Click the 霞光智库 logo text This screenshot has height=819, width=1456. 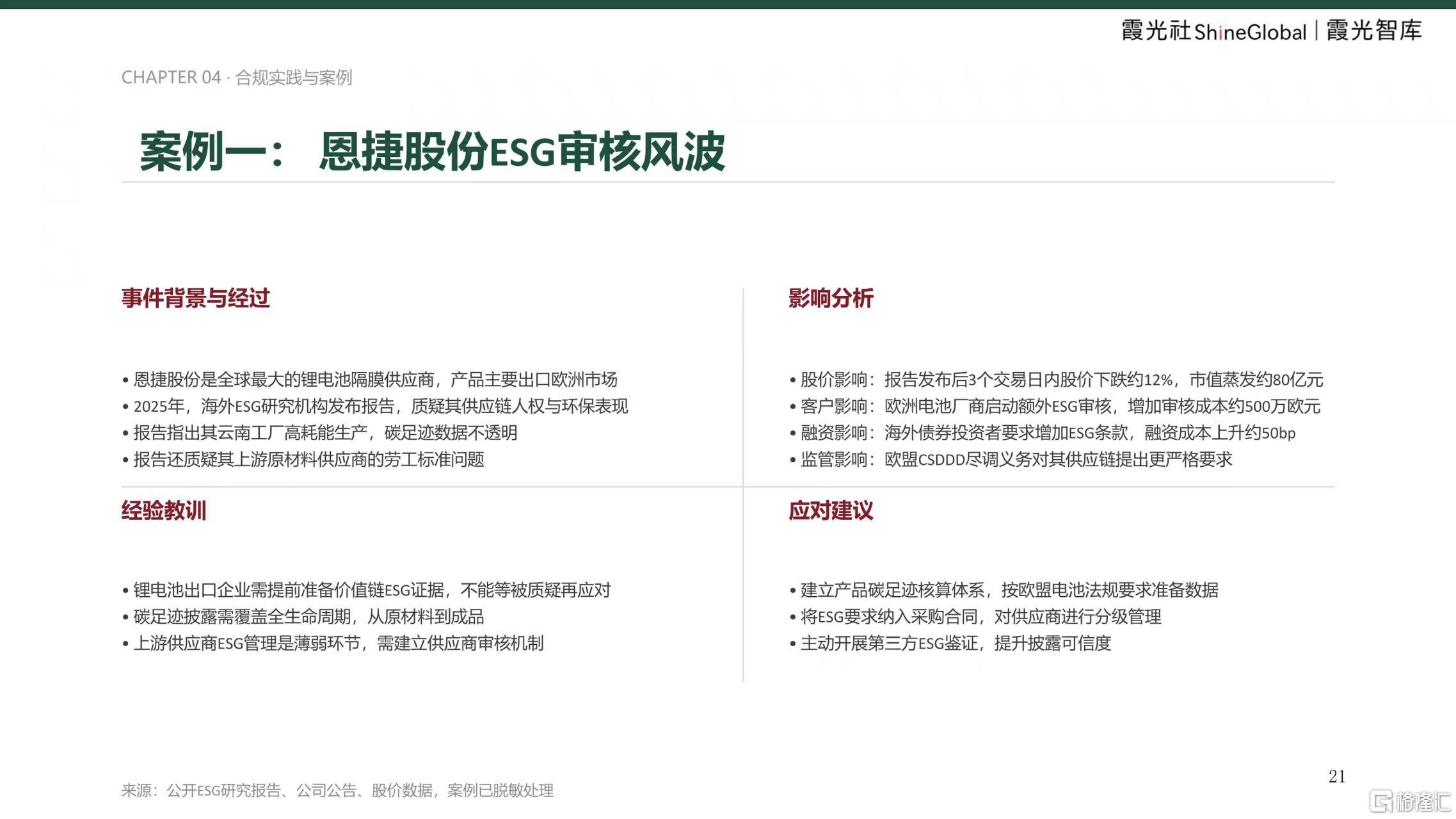click(x=1374, y=30)
